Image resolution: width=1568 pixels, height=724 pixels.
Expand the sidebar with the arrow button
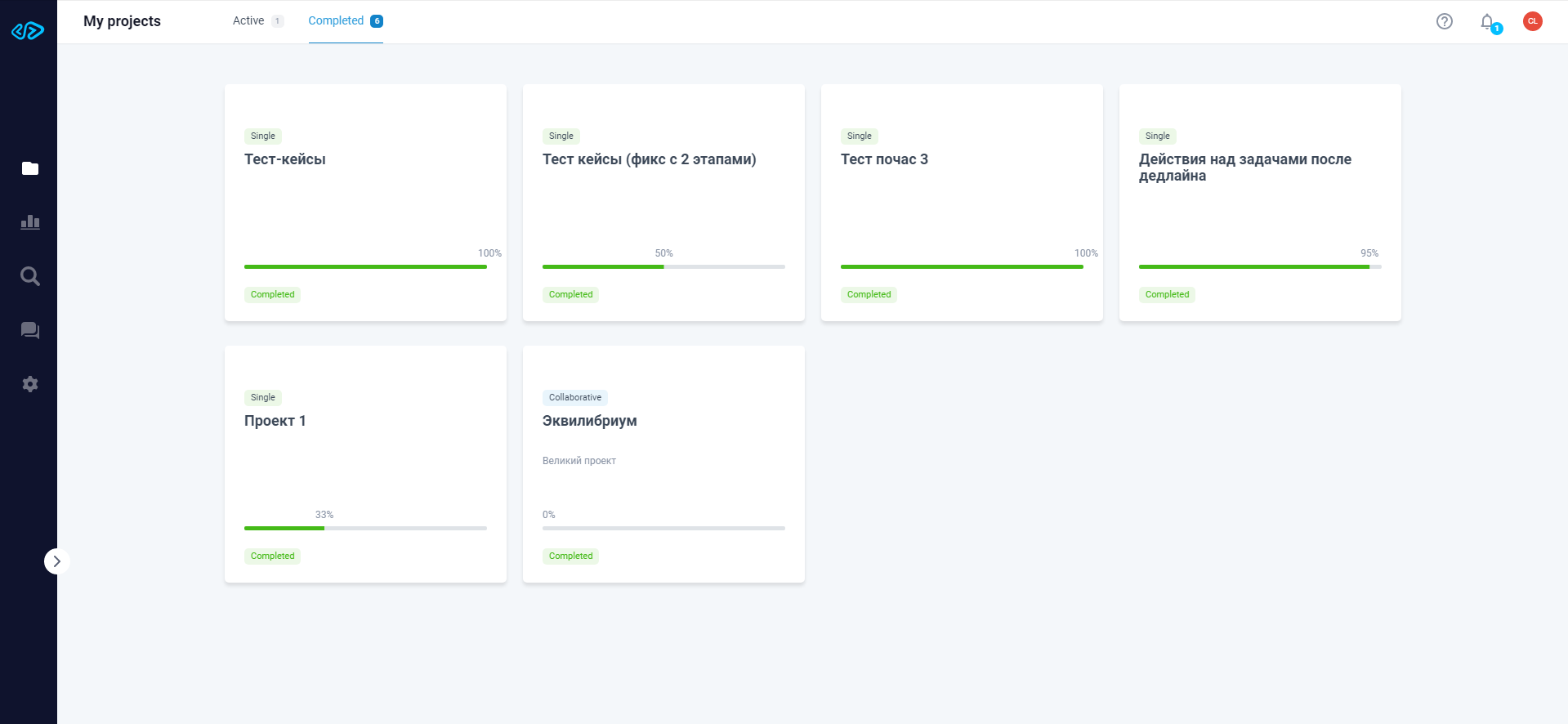56,561
